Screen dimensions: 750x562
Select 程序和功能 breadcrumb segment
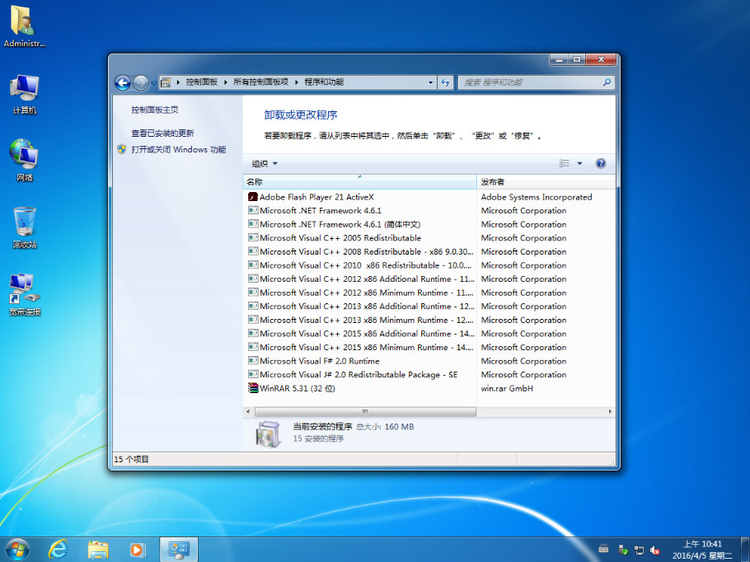pyautogui.click(x=324, y=82)
